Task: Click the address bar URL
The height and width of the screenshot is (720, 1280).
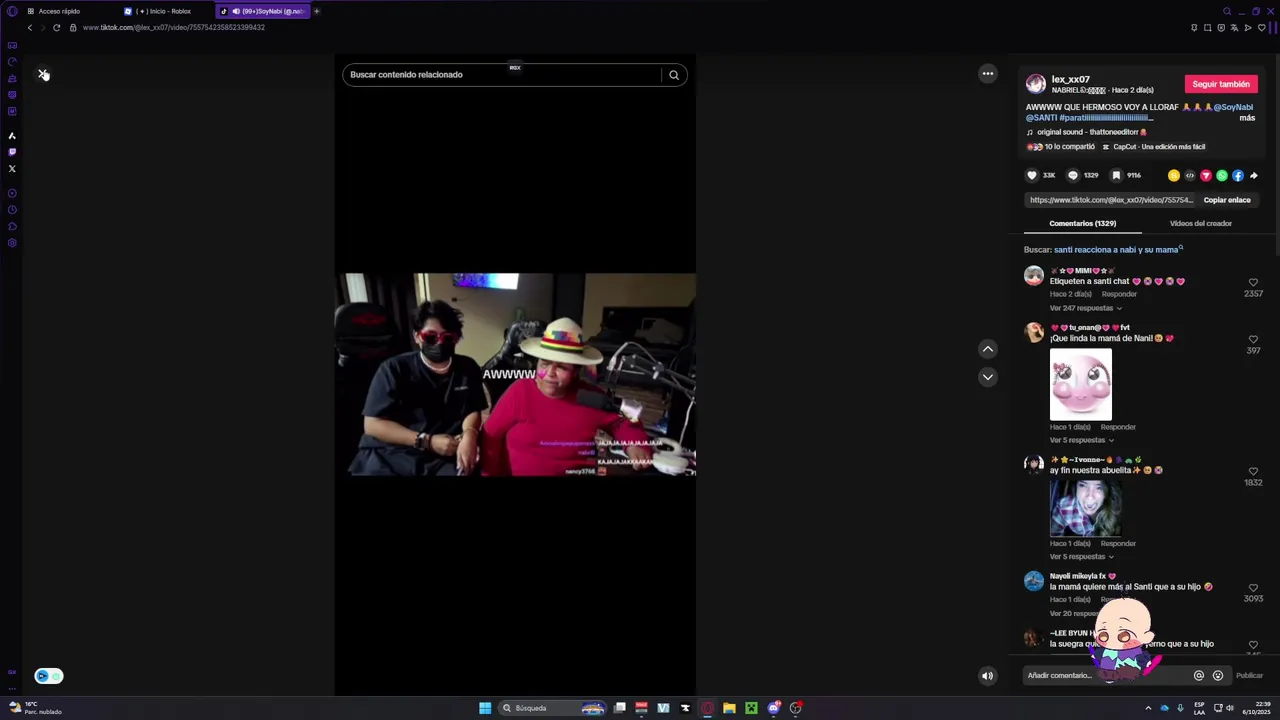Action: 173,27
